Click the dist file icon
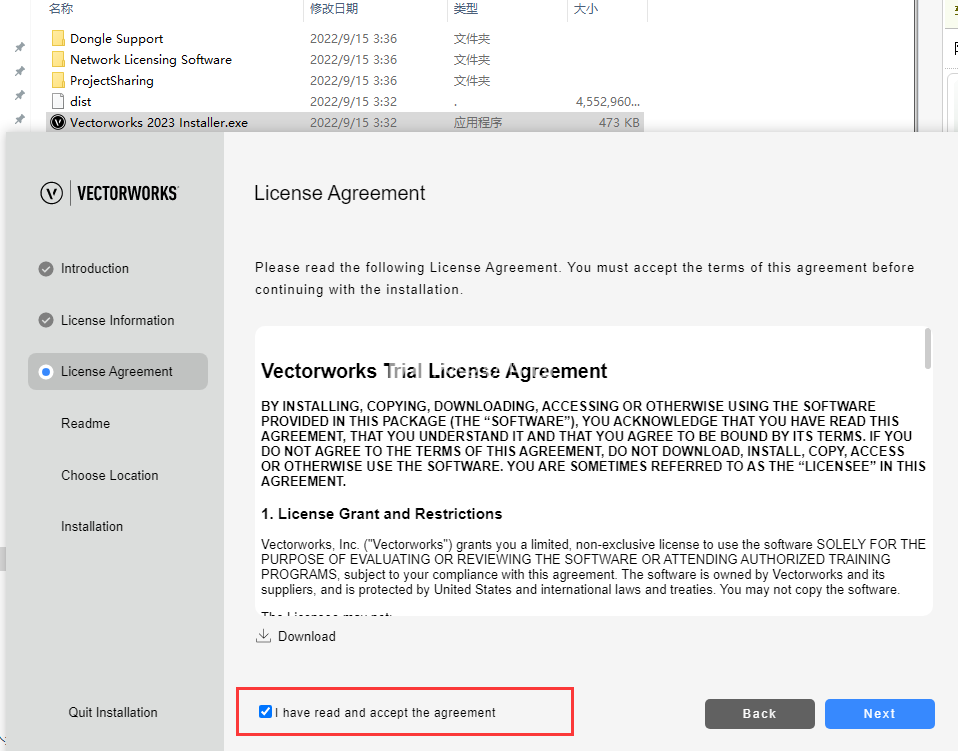 pyautogui.click(x=58, y=101)
